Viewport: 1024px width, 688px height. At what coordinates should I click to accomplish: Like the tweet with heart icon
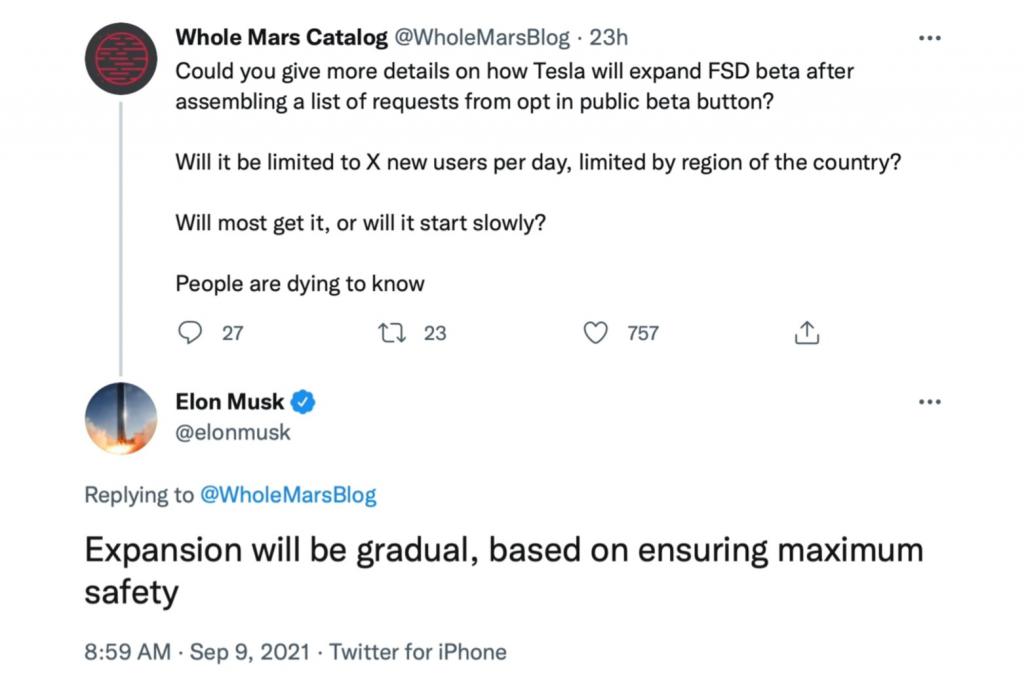596,333
